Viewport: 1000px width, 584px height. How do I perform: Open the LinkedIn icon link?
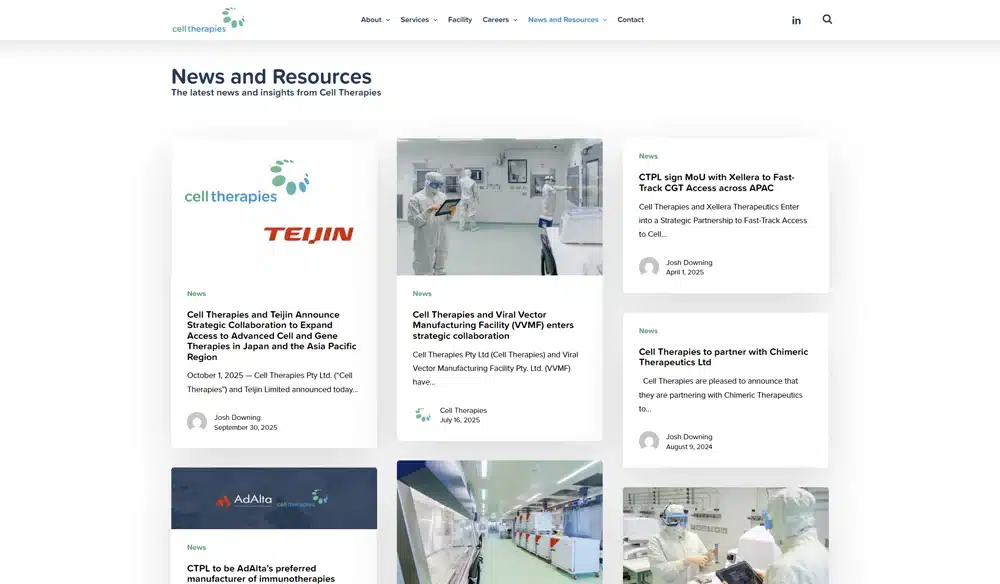[x=796, y=20]
